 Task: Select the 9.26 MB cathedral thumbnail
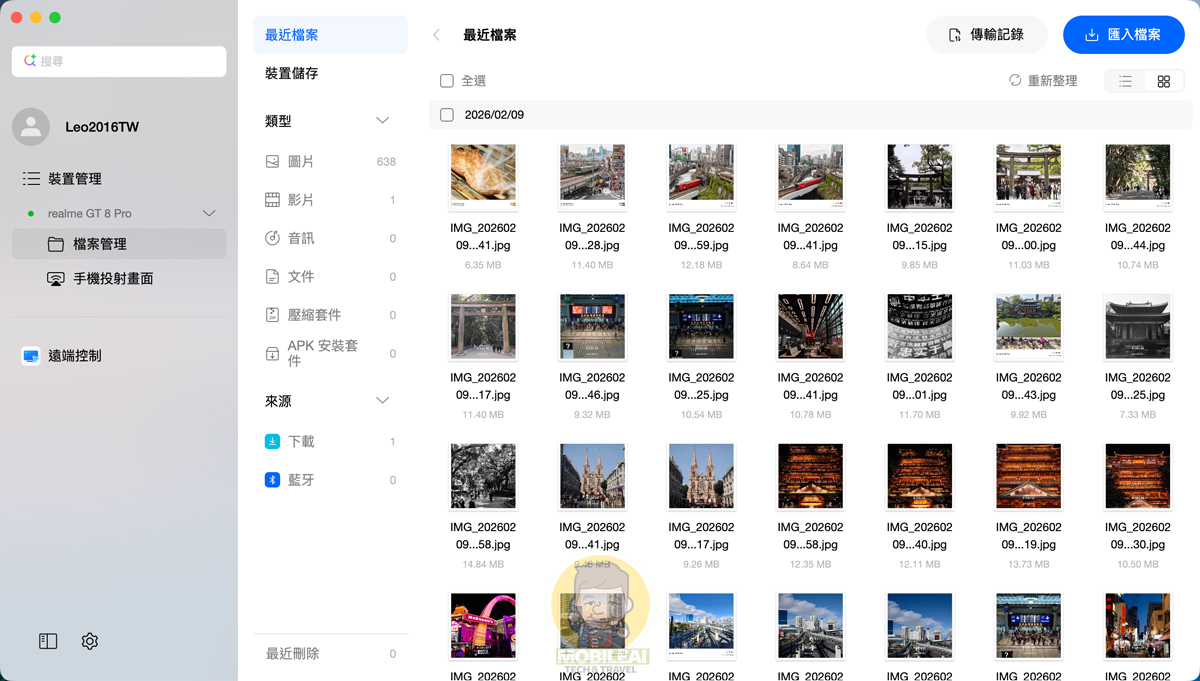tap(701, 477)
